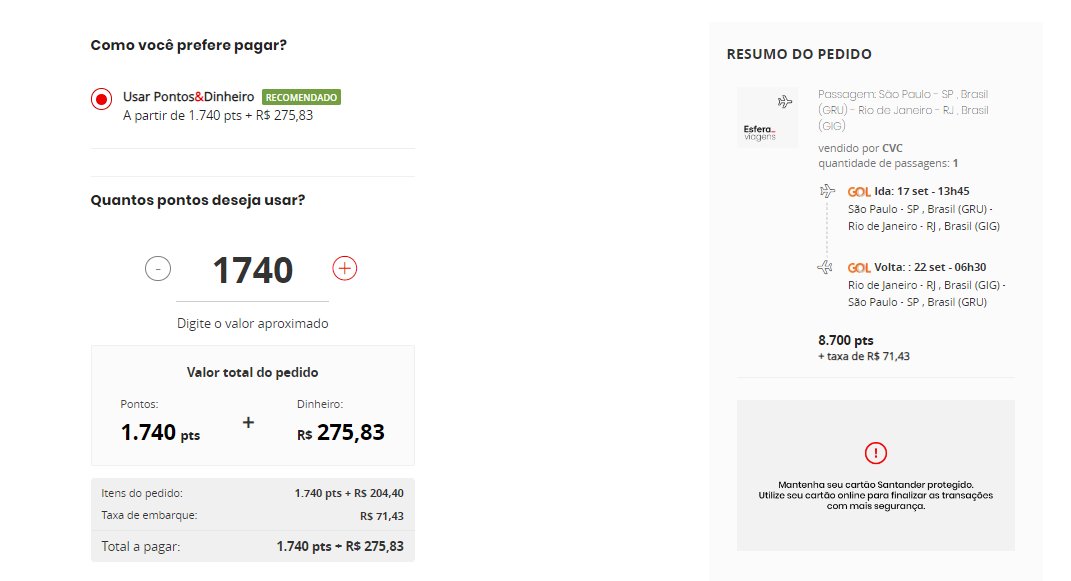Click the 8.700 pts price text
The width and height of the screenshot is (1071, 581).
coord(846,340)
